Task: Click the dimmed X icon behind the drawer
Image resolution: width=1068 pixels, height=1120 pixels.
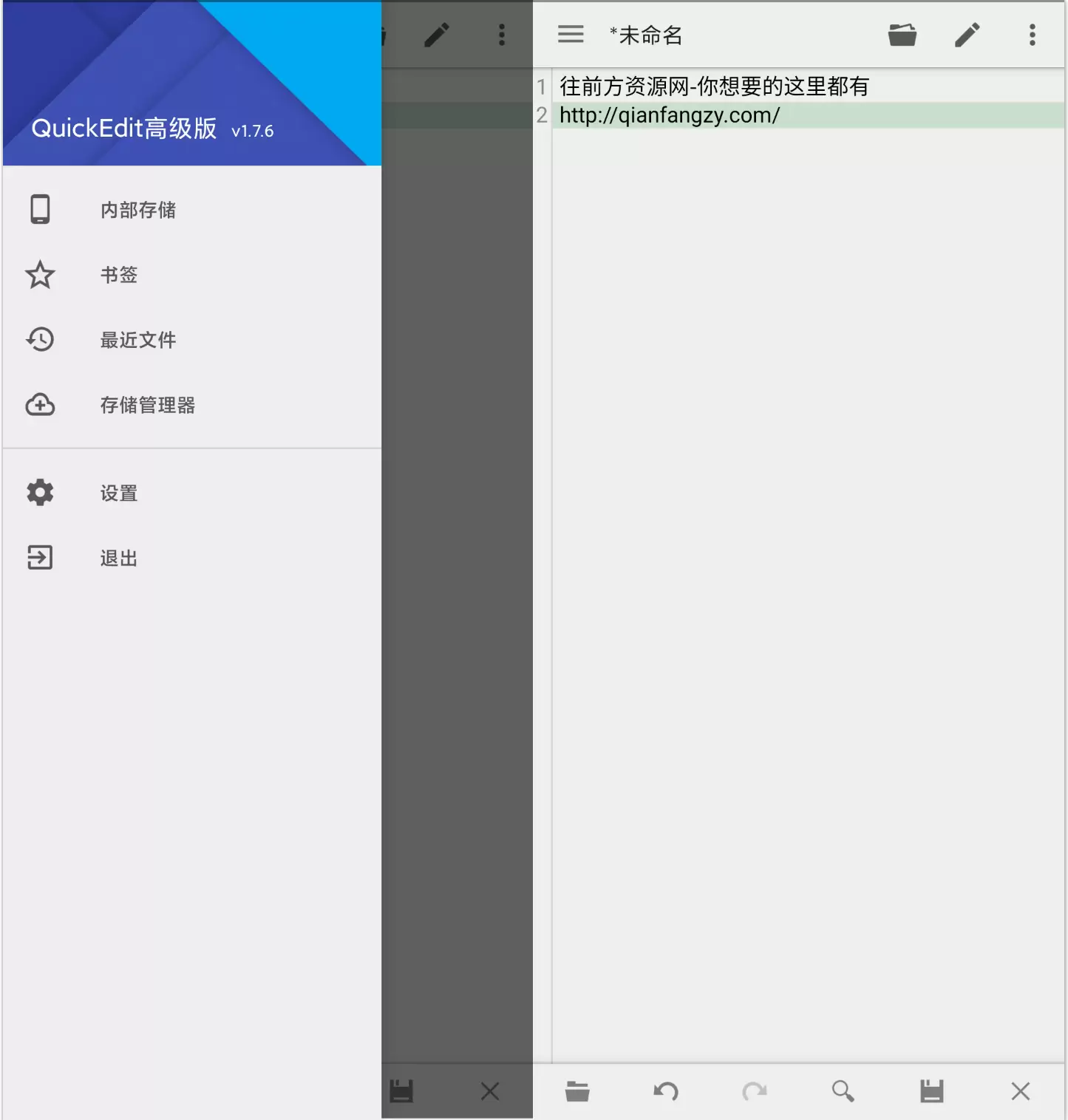Action: [x=490, y=1091]
